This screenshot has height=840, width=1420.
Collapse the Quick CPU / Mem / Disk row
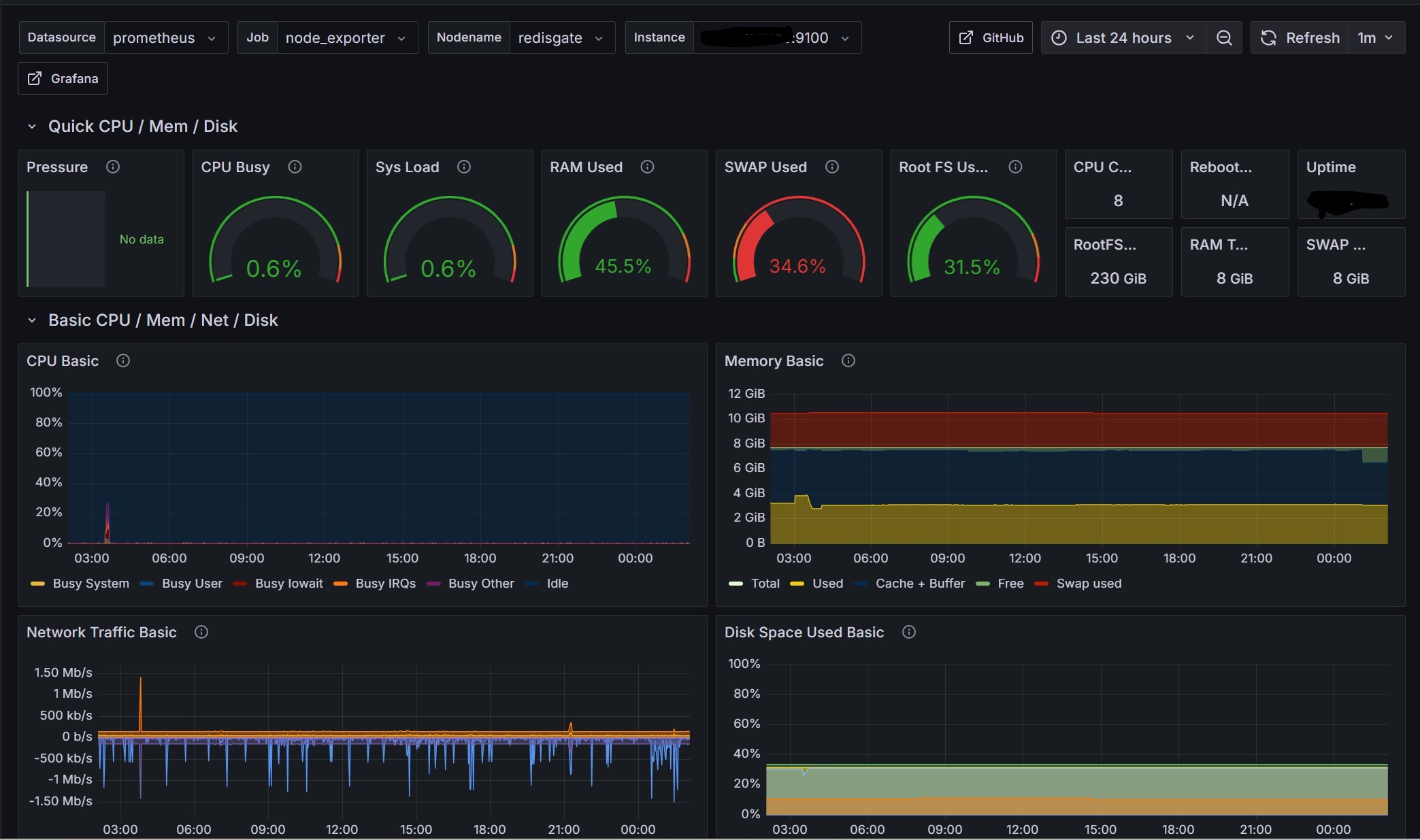point(32,127)
